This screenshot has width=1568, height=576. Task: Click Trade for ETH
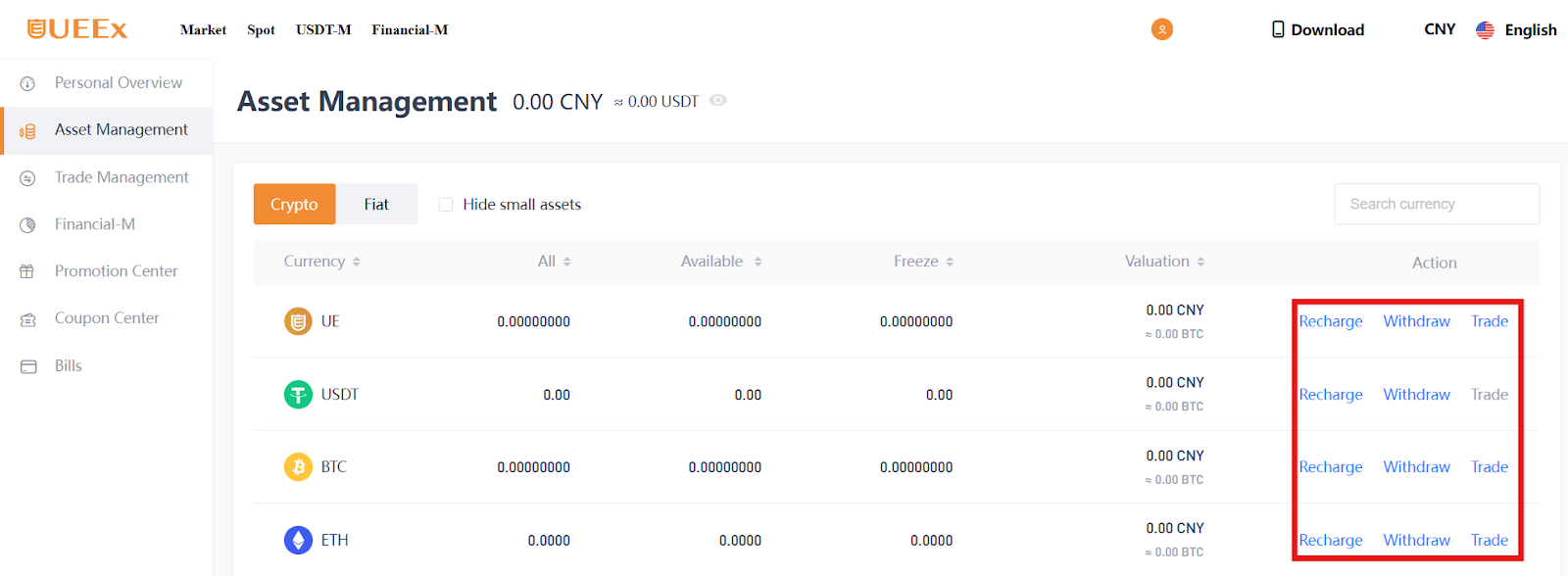[1490, 540]
